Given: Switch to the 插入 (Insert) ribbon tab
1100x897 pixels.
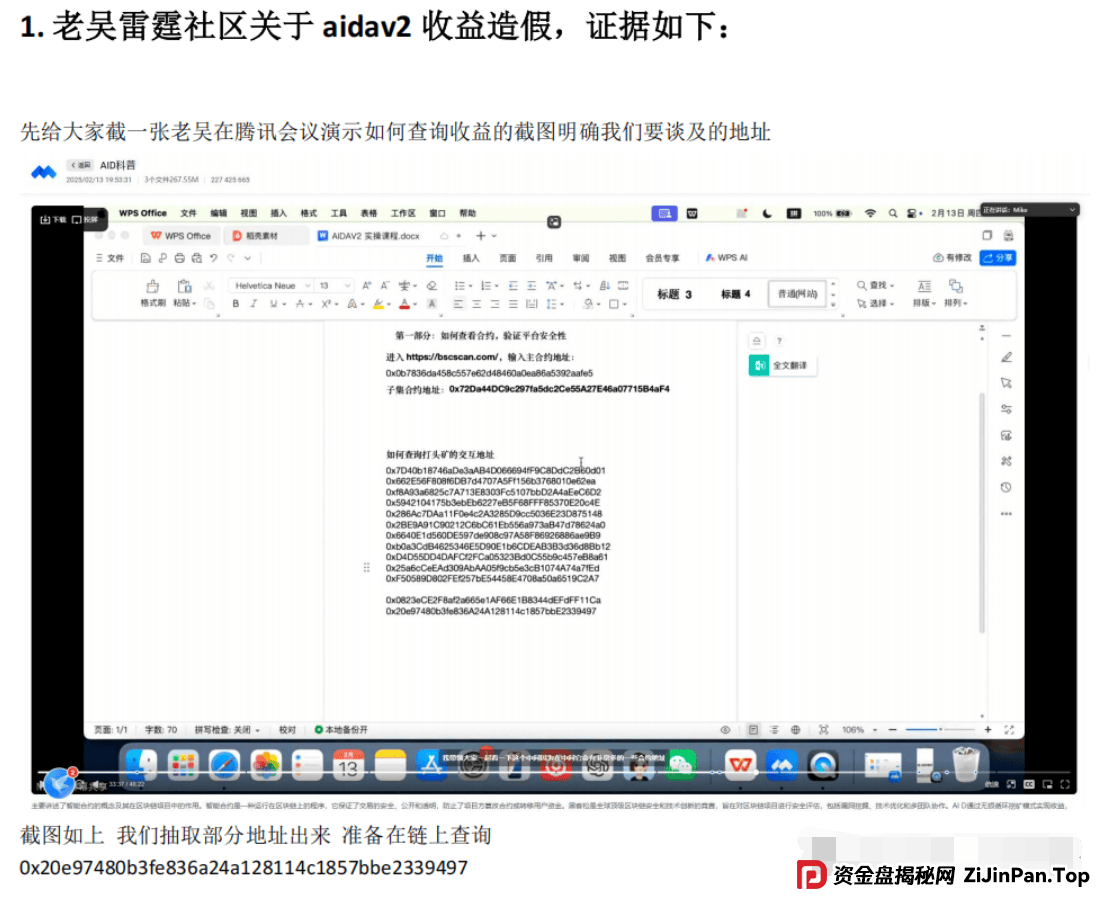Looking at the screenshot, I should (471, 257).
